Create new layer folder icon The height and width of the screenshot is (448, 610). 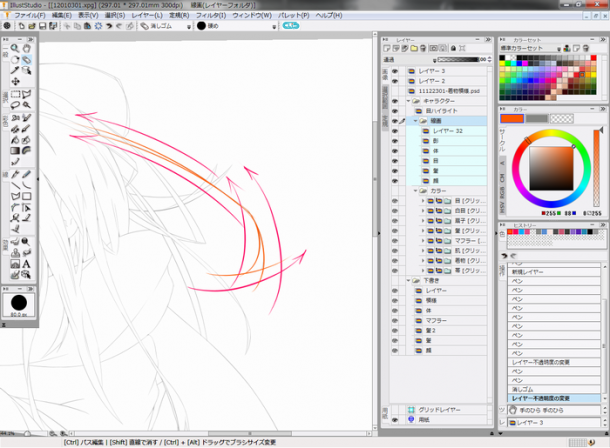414,48
